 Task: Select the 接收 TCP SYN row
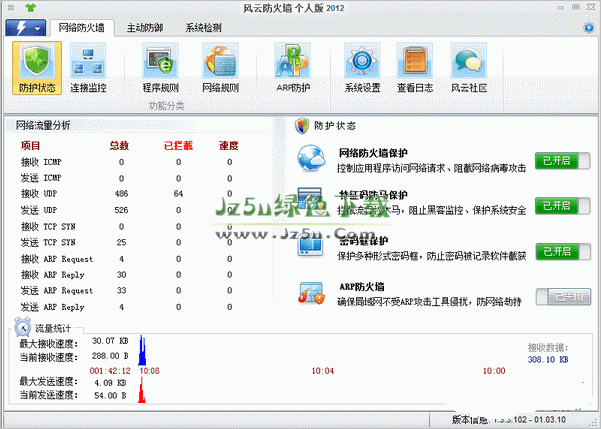tap(127, 227)
